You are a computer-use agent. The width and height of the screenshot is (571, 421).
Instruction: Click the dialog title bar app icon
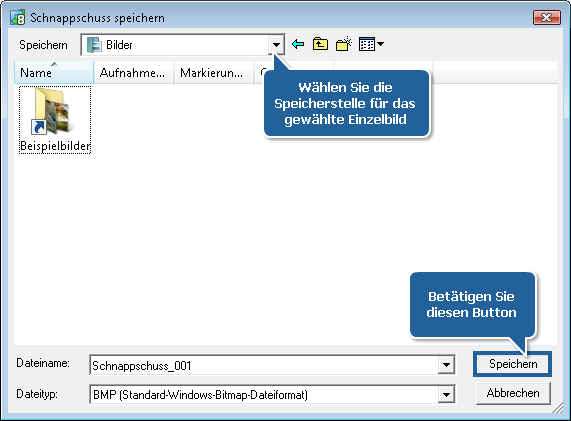[x=17, y=17]
